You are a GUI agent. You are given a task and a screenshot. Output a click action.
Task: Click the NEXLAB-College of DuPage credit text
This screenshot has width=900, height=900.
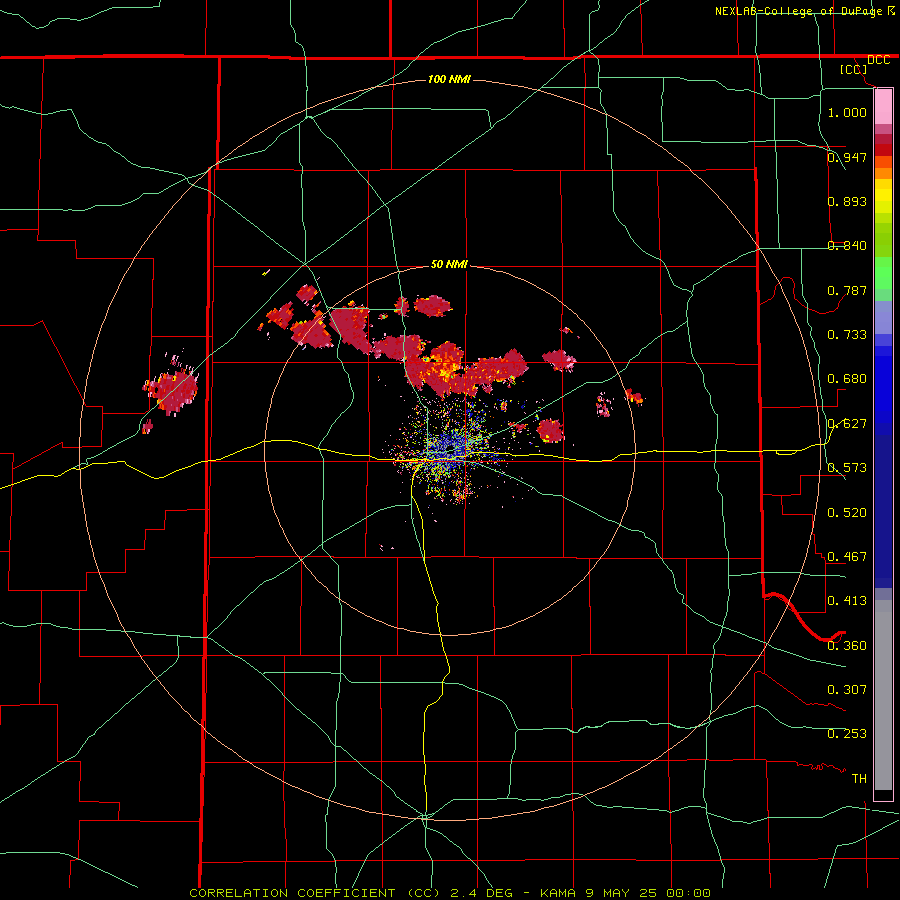click(798, 11)
